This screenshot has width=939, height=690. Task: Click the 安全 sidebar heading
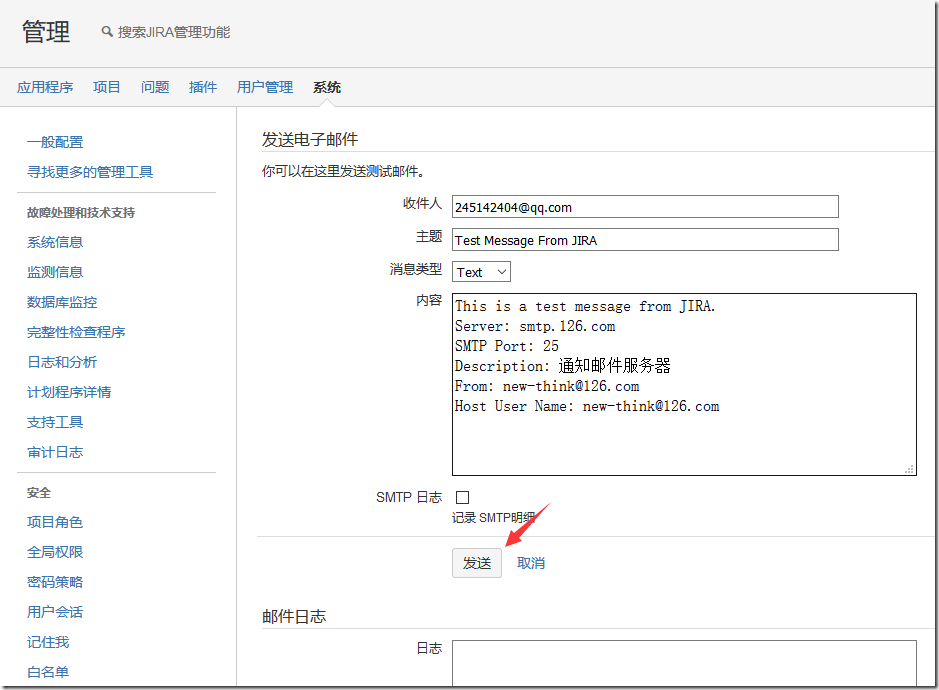click(39, 492)
